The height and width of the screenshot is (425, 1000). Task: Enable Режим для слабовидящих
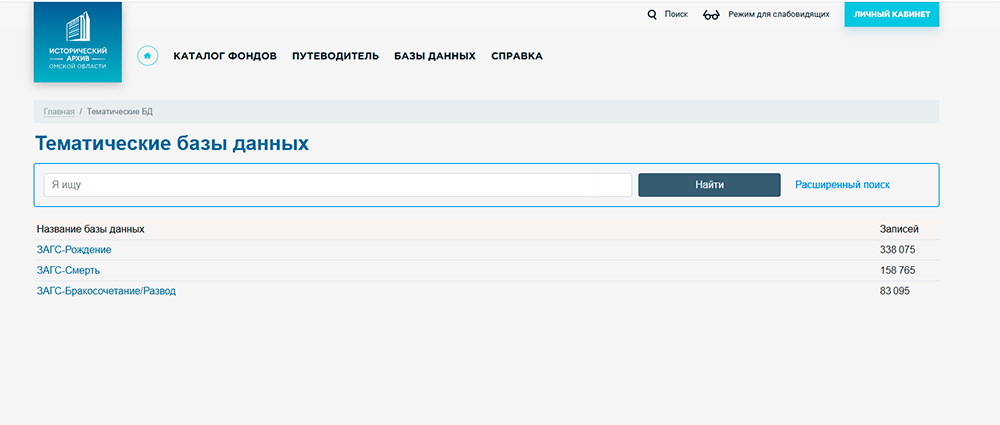click(779, 14)
